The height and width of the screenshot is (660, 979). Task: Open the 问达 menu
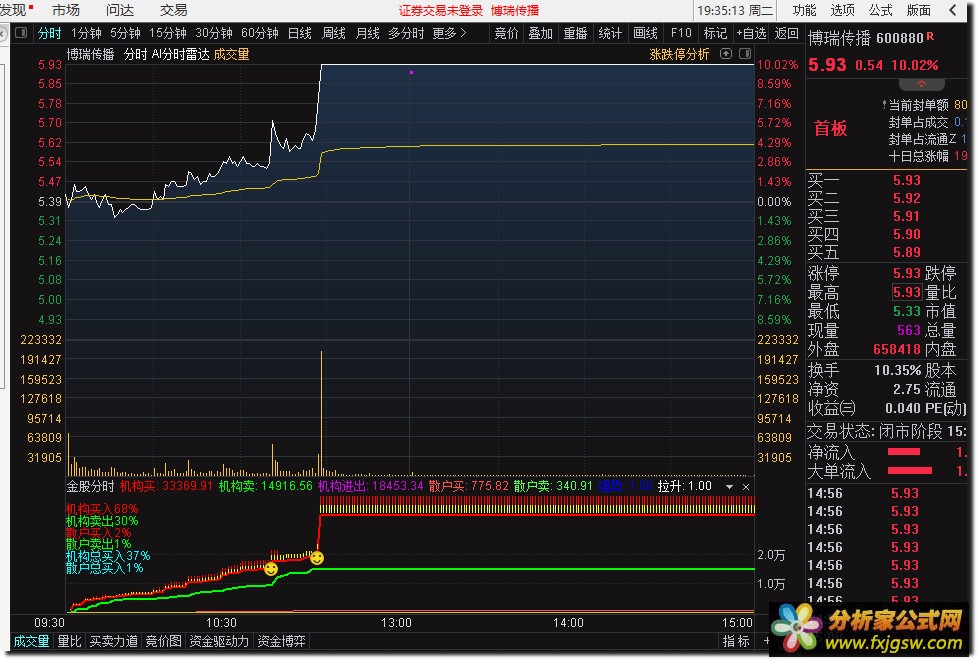click(119, 10)
